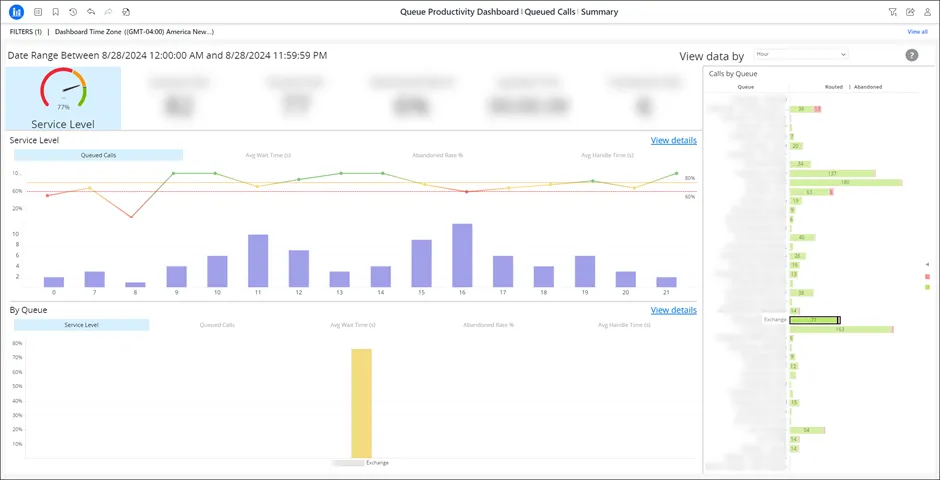
Task: Click the Queued Calls breadcrumb in title
Action: click(550, 11)
